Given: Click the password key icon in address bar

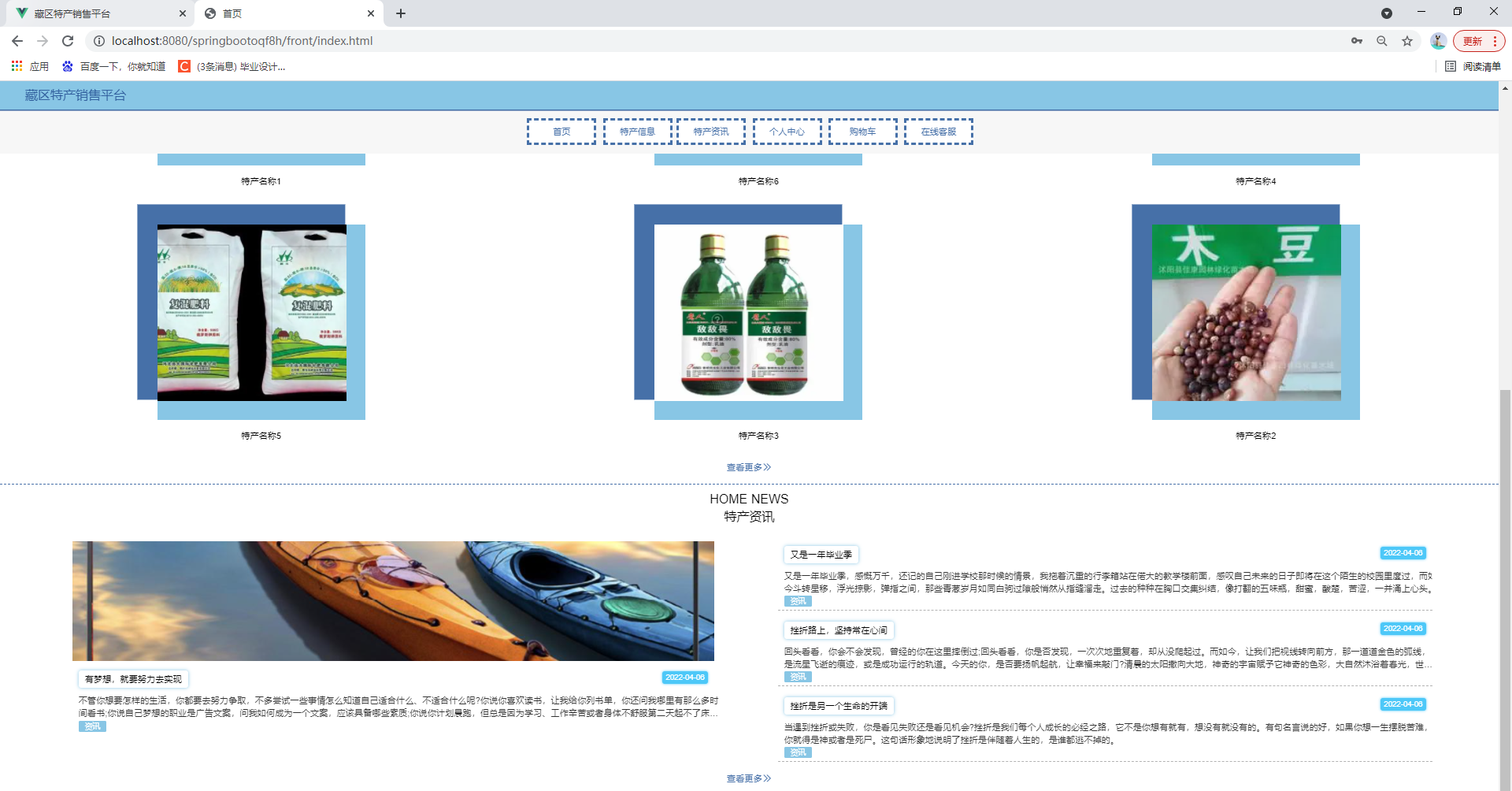Looking at the screenshot, I should coord(1357,41).
